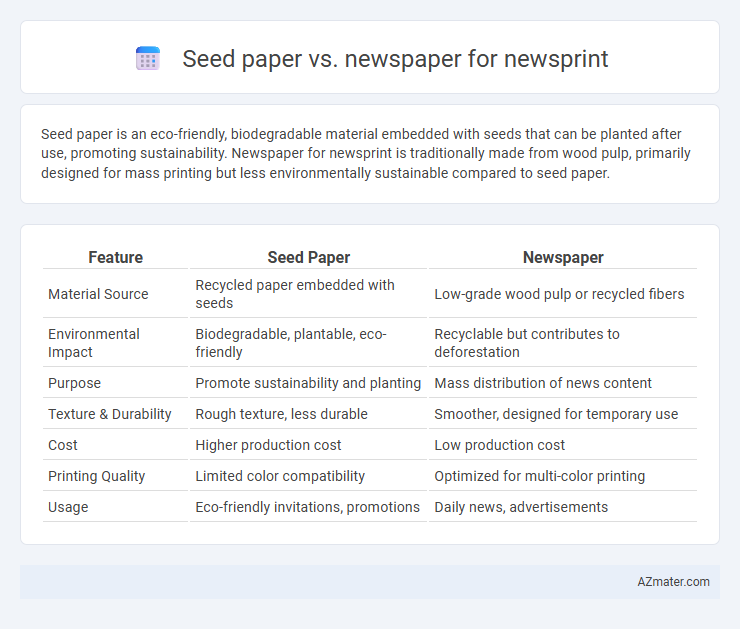The width and height of the screenshot is (740, 629).
Task: Click the 'Printing Quality' row label
Action: coord(96,476)
